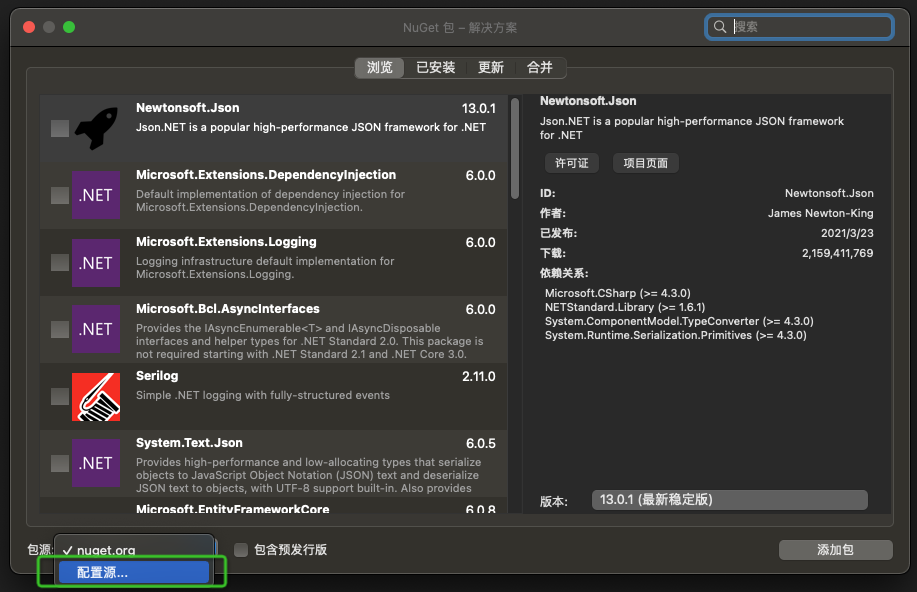This screenshot has height=592, width=917.
Task: Switch to the 更新 tab
Action: tap(491, 68)
